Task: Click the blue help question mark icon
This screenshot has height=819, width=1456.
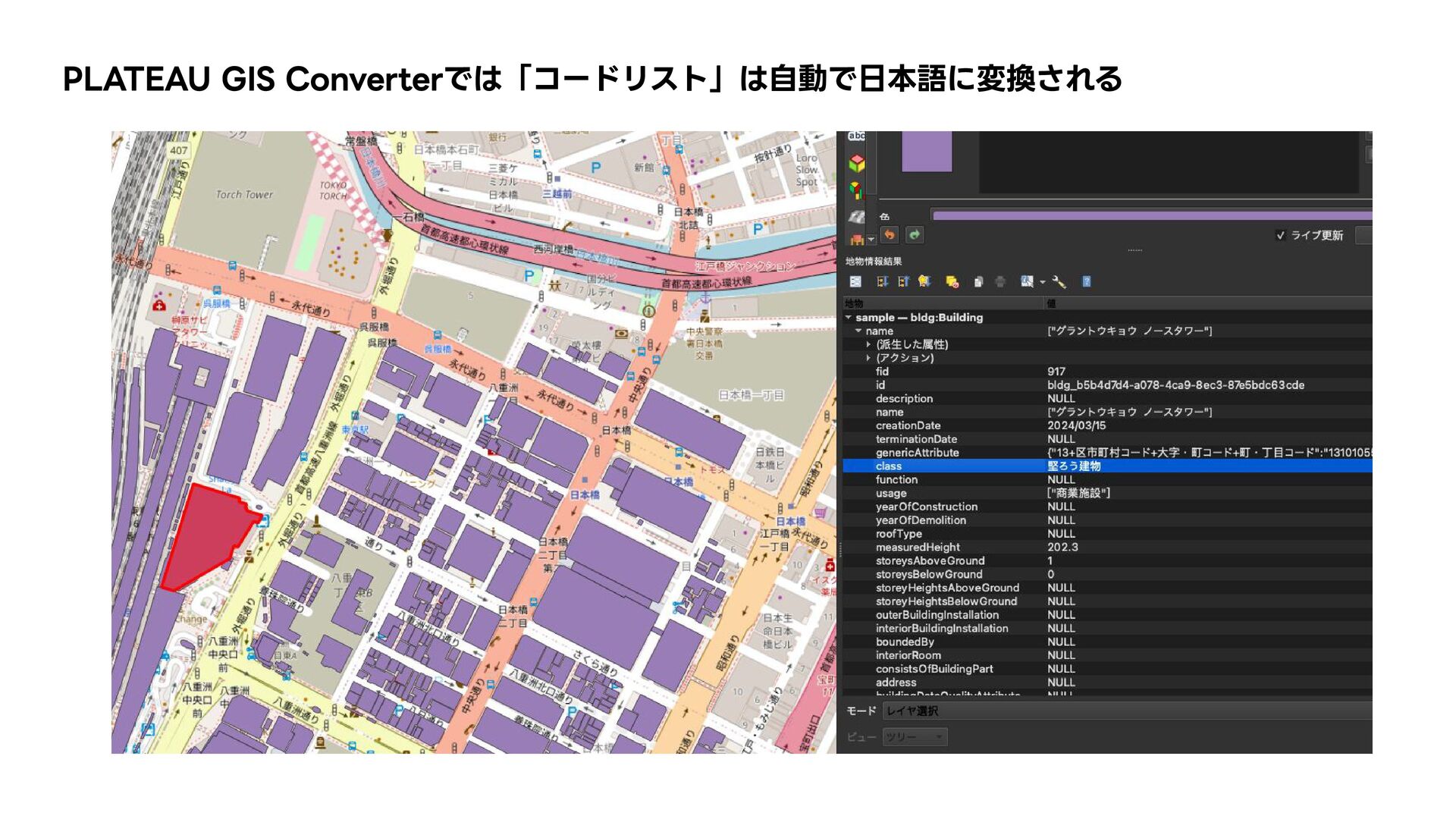Action: pyautogui.click(x=1086, y=281)
